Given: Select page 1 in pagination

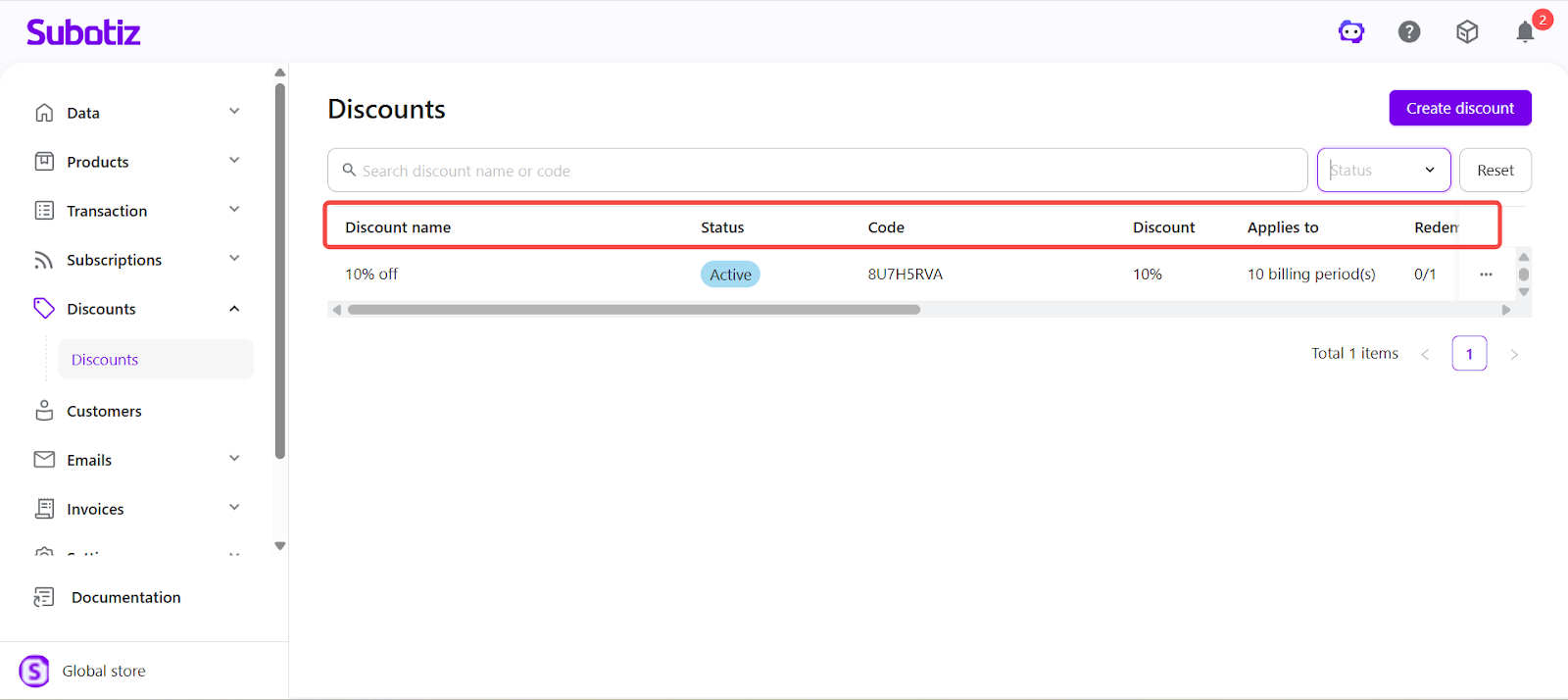Looking at the screenshot, I should [x=1468, y=354].
